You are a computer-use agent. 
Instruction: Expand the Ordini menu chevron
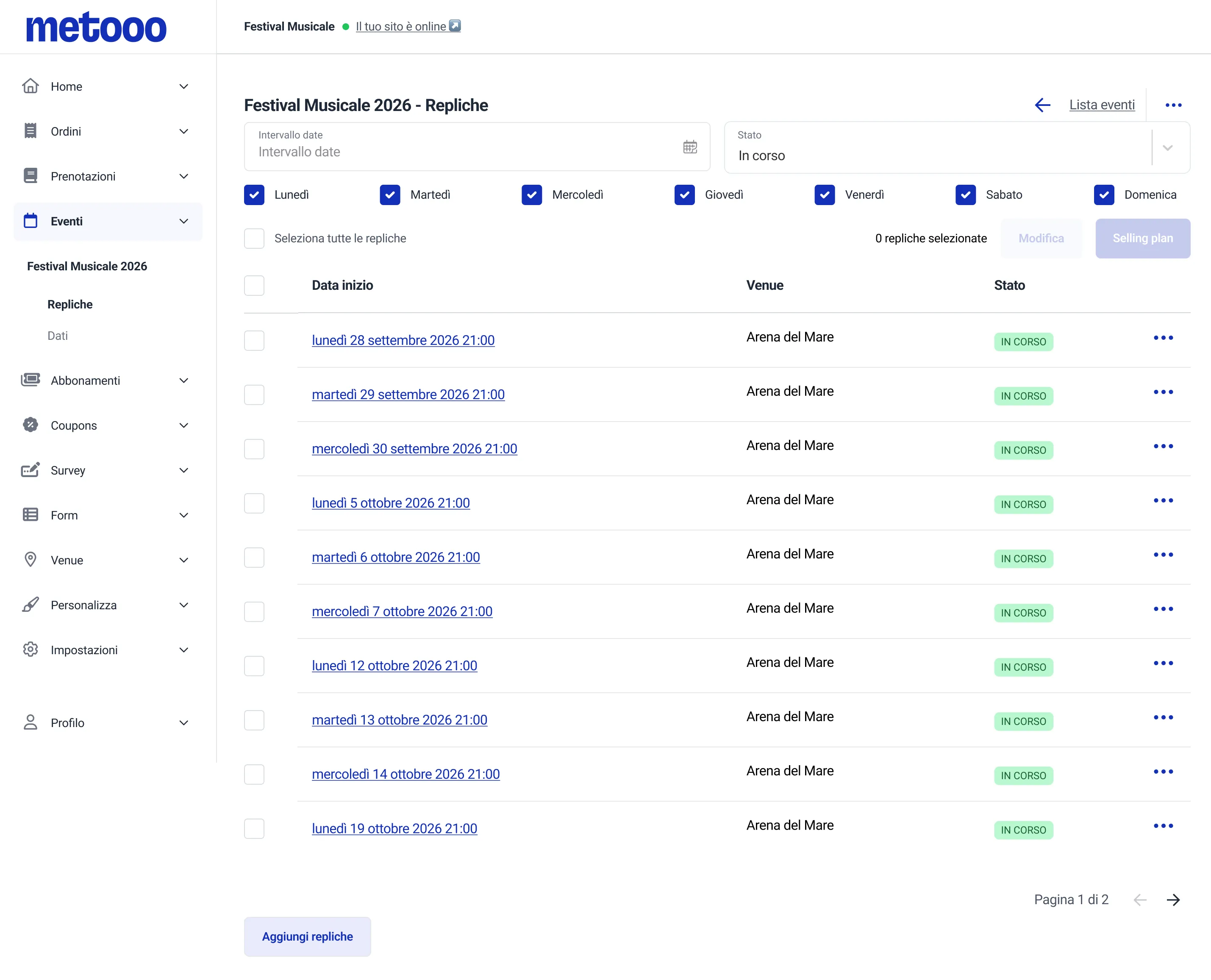click(x=183, y=131)
